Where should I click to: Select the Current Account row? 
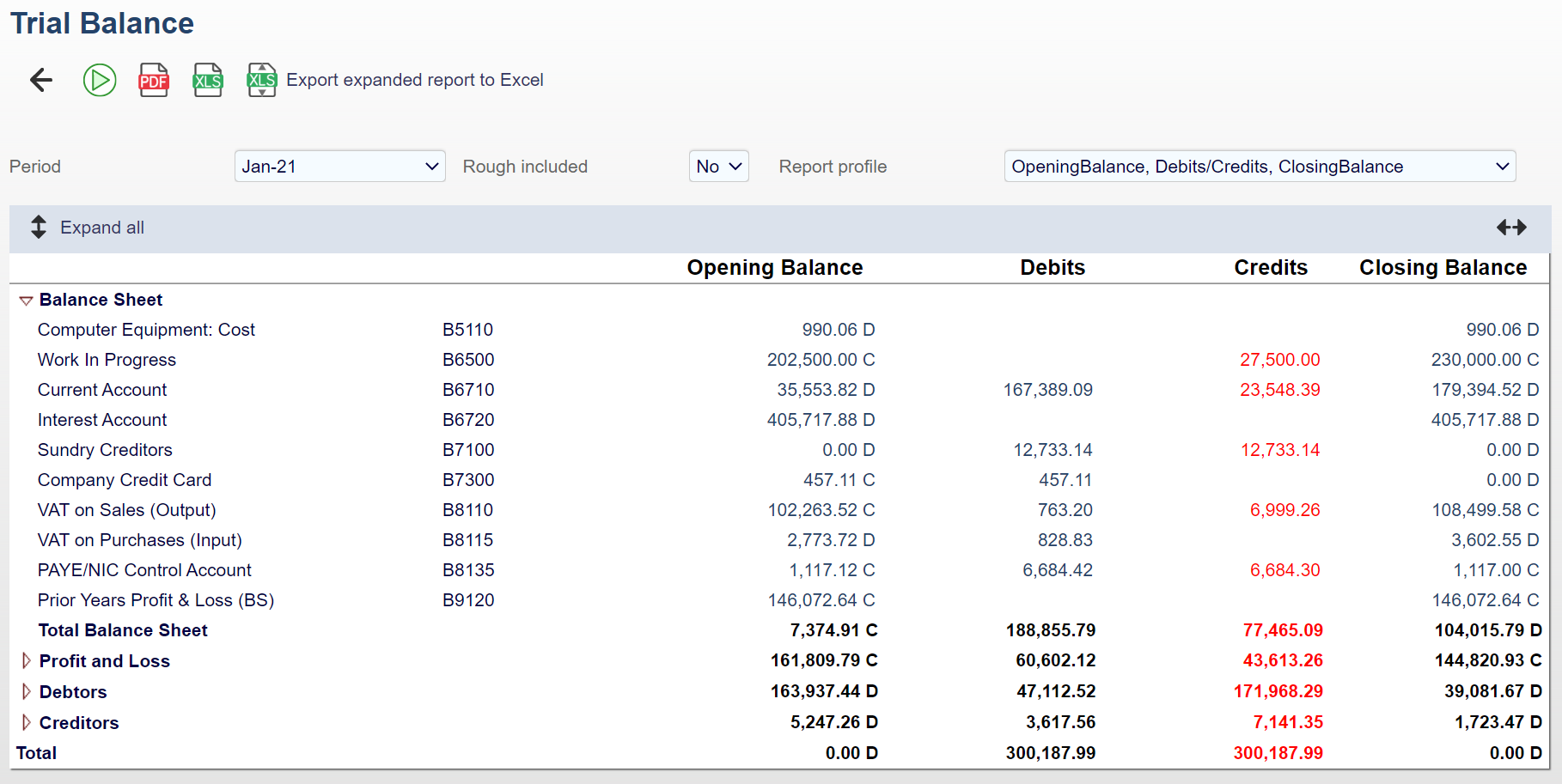(x=102, y=390)
